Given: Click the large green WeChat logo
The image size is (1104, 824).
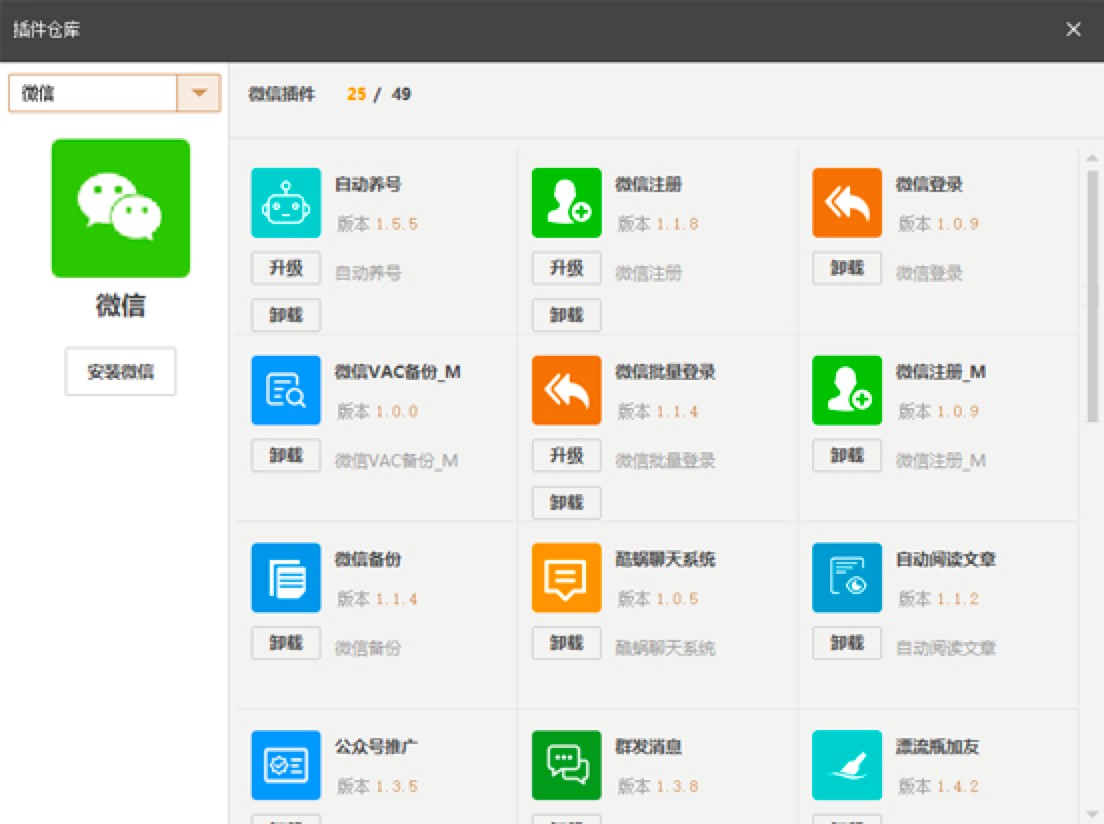Looking at the screenshot, I should pyautogui.click(x=121, y=208).
